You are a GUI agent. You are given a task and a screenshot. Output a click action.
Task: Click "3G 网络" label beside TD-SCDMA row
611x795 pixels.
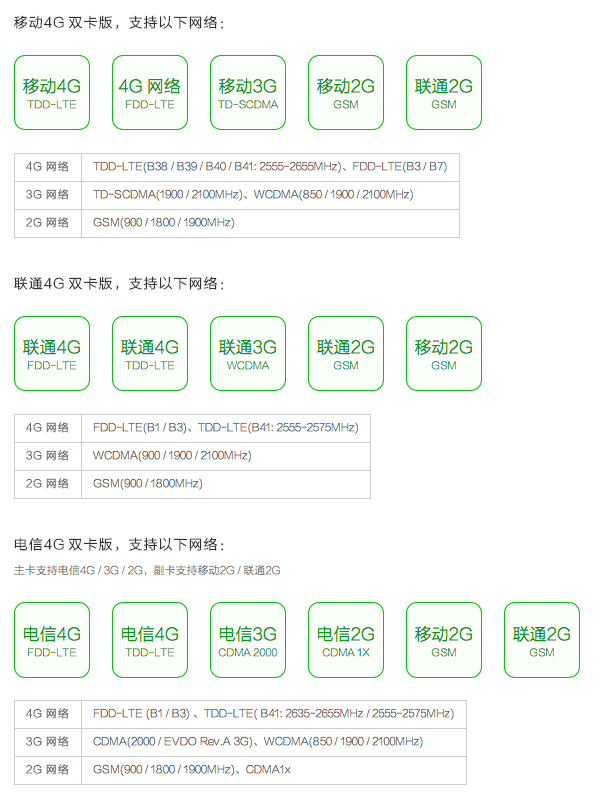tap(48, 195)
